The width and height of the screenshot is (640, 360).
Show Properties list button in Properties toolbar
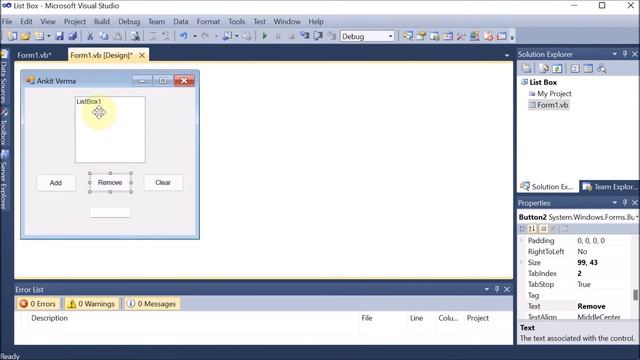pos(544,229)
